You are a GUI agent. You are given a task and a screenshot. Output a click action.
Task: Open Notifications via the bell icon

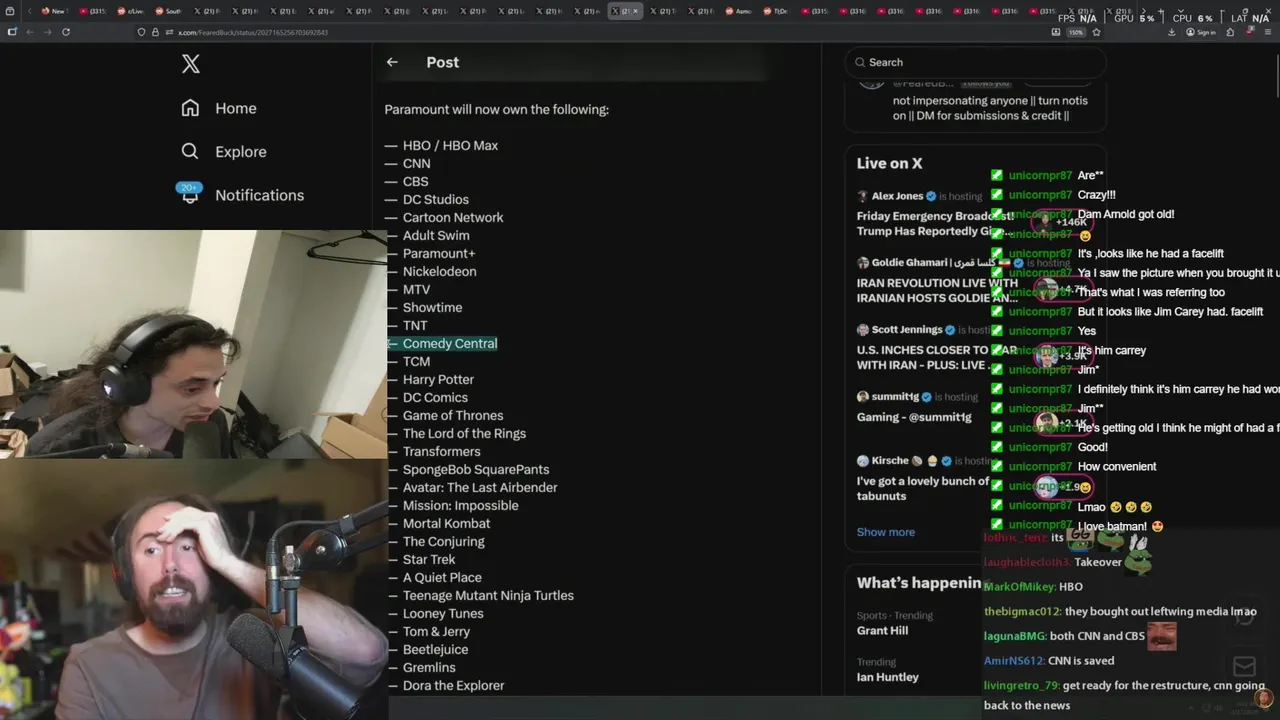(190, 193)
